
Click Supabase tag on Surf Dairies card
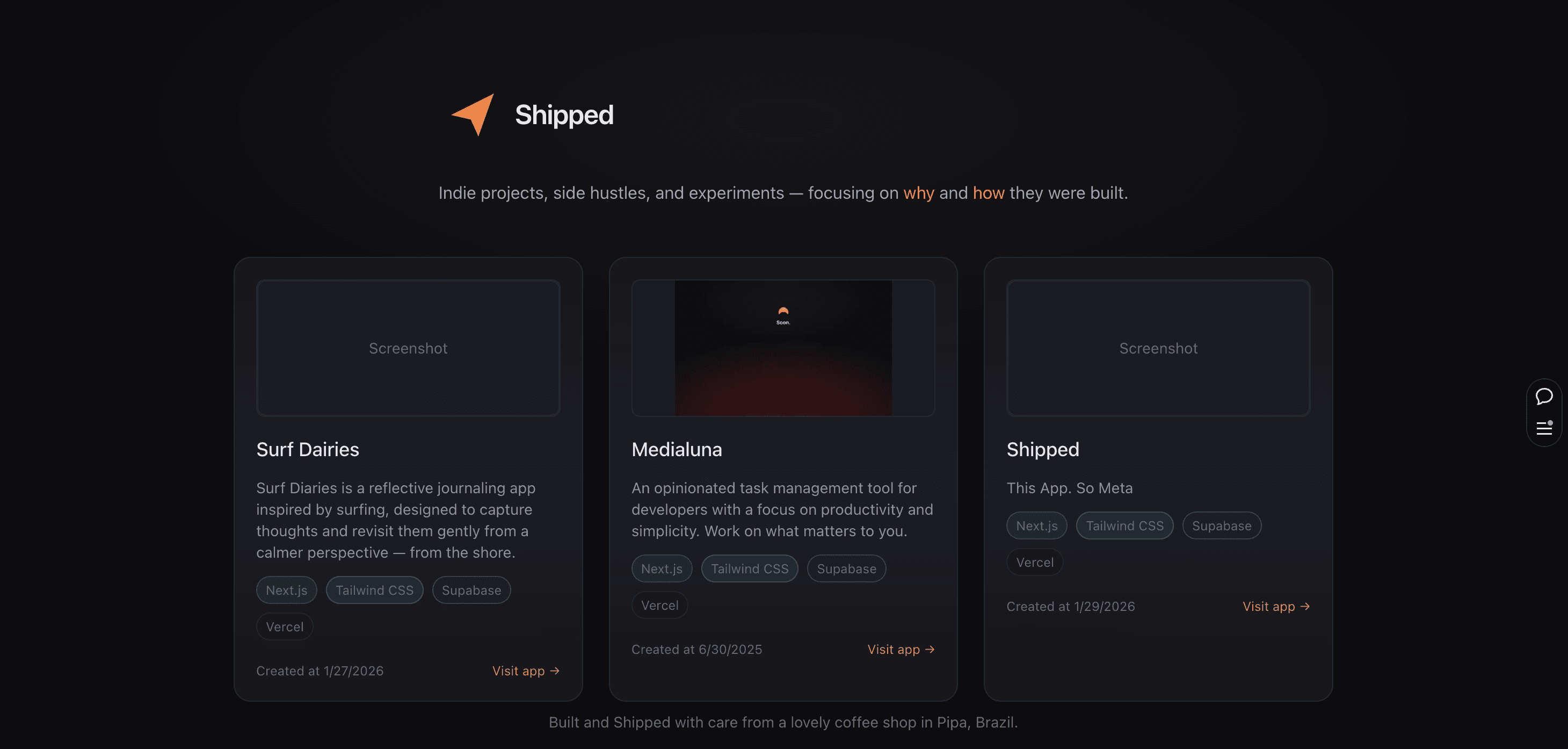471,590
